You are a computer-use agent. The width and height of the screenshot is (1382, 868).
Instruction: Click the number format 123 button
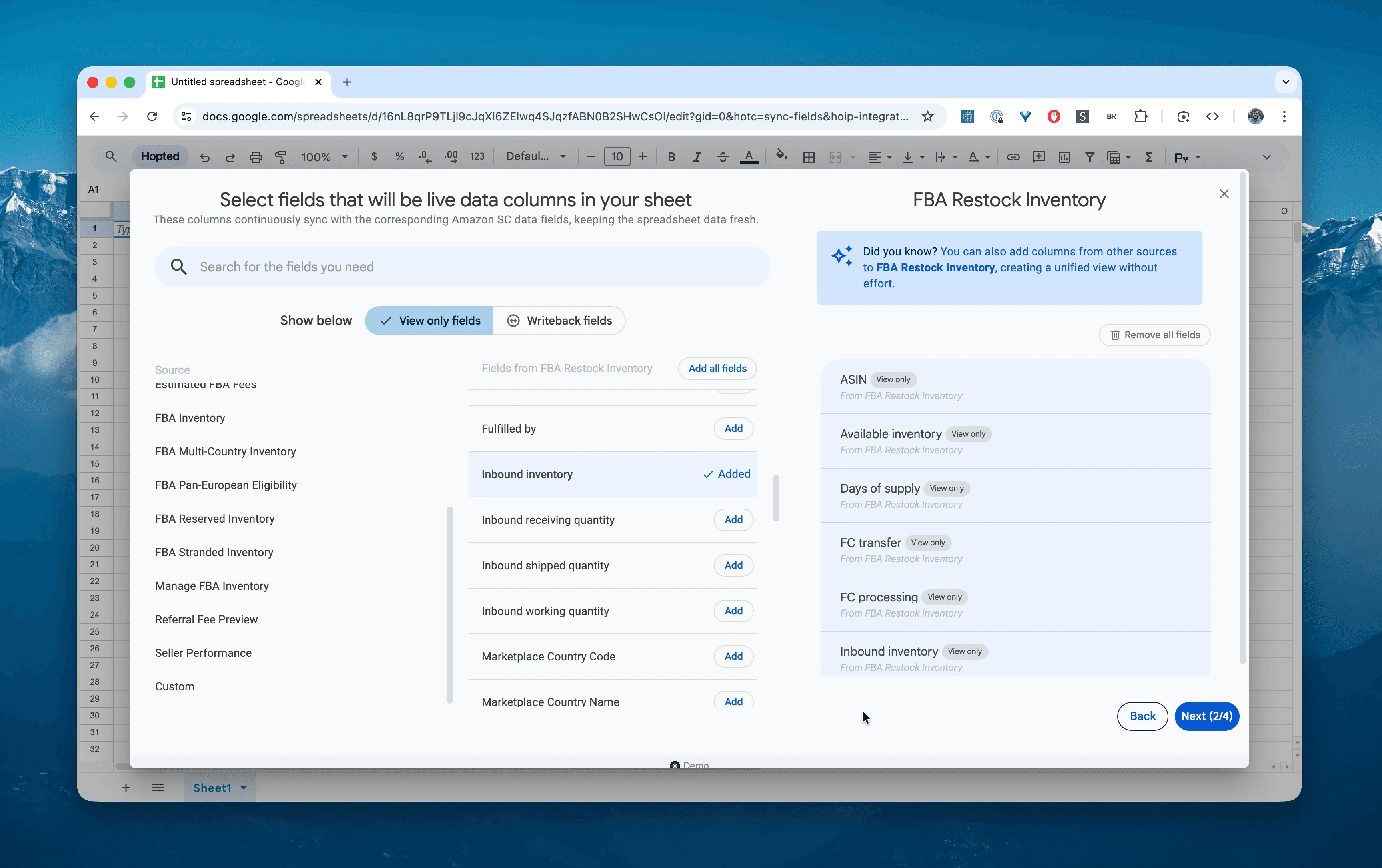pos(477,157)
